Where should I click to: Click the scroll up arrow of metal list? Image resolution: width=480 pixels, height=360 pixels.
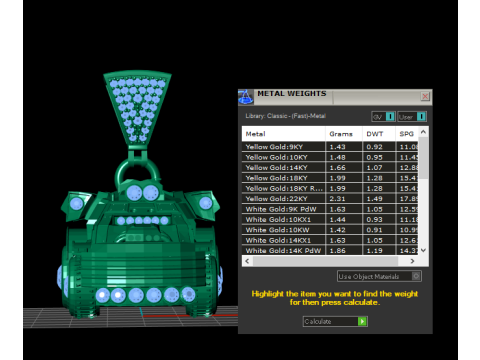coord(423,132)
